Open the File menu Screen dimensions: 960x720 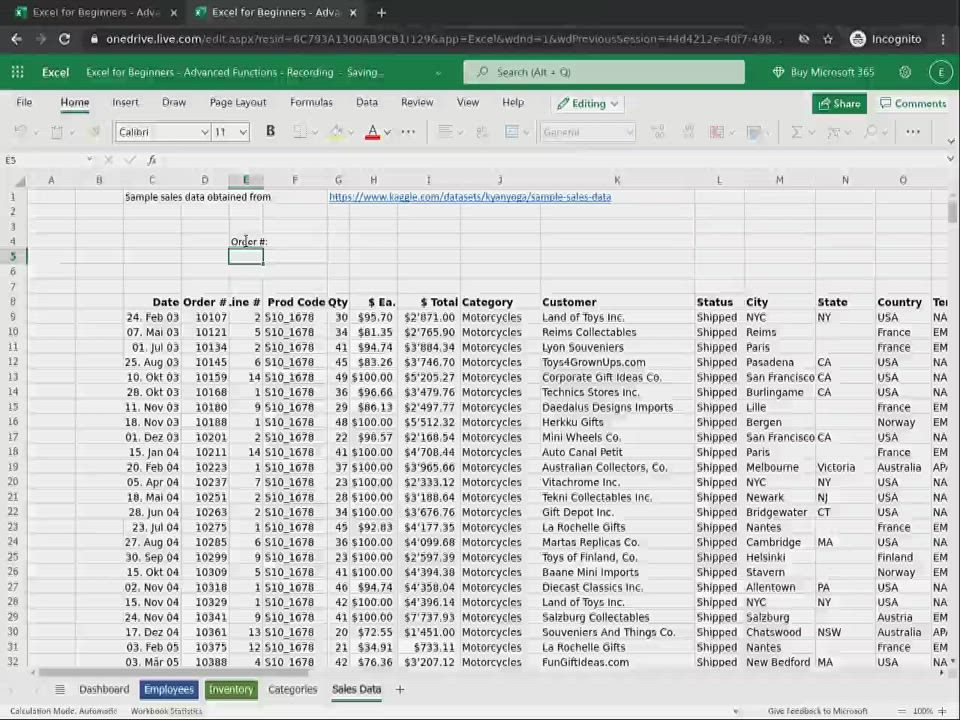[x=24, y=102]
